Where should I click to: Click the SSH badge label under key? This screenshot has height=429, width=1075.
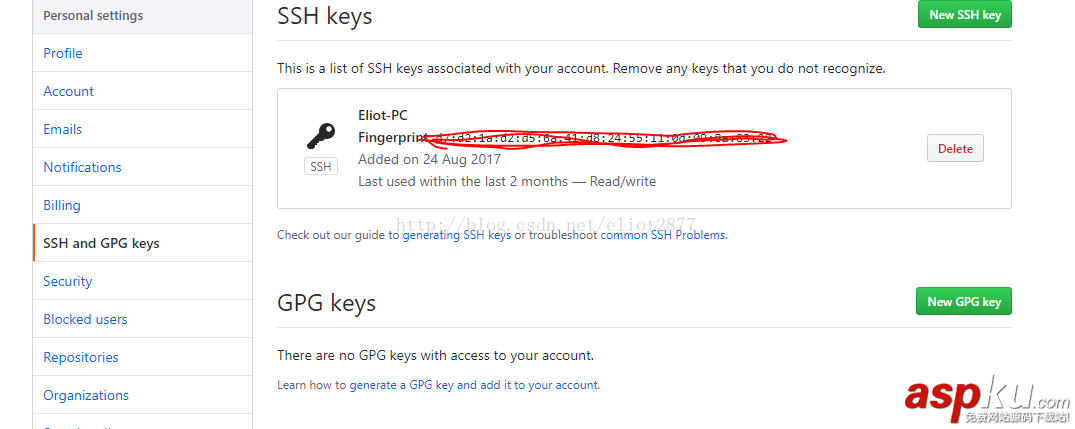(321, 167)
